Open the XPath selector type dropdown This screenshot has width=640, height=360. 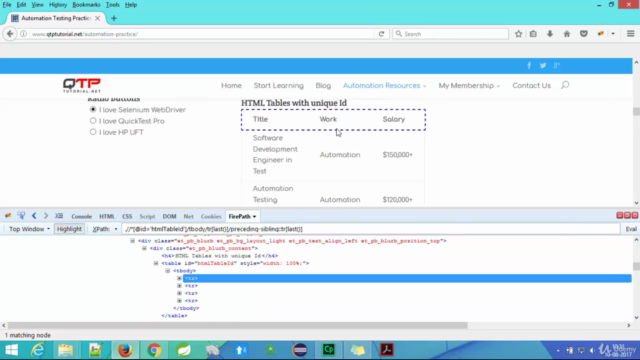[x=104, y=229]
